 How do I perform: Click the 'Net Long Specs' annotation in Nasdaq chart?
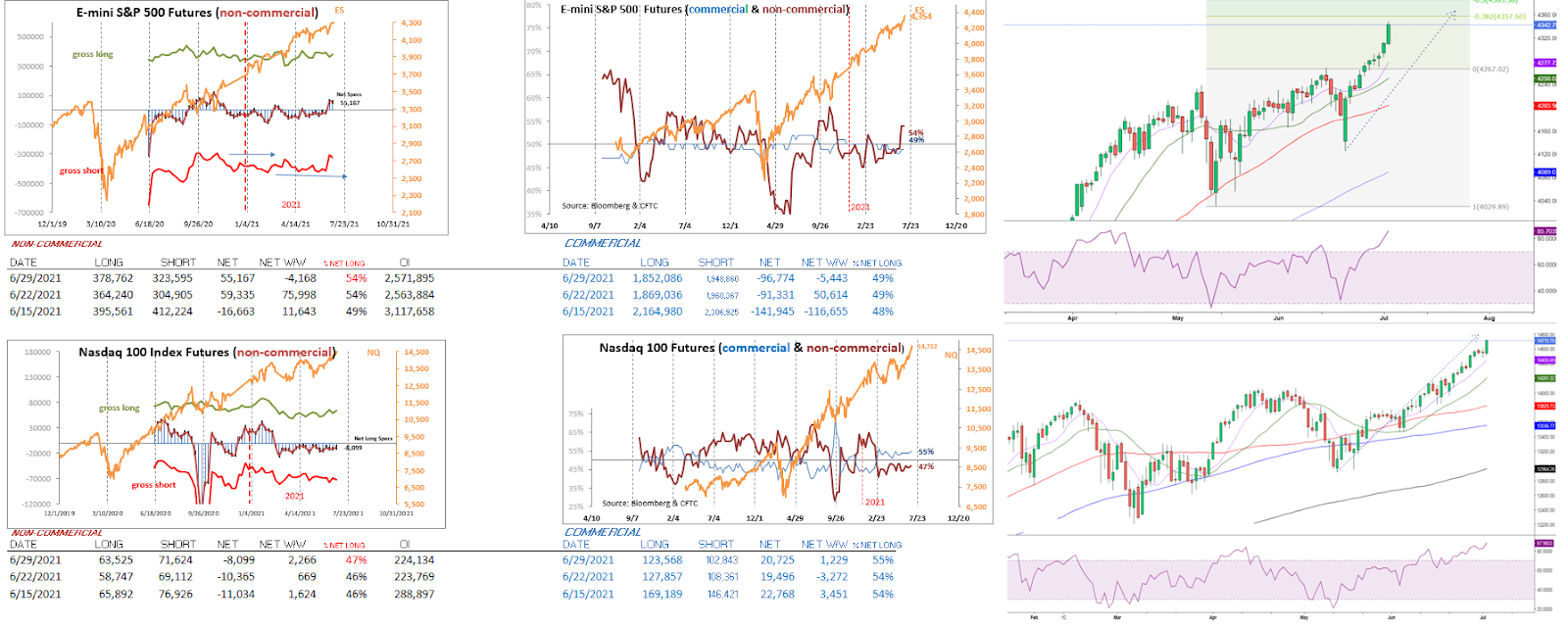pos(373,439)
